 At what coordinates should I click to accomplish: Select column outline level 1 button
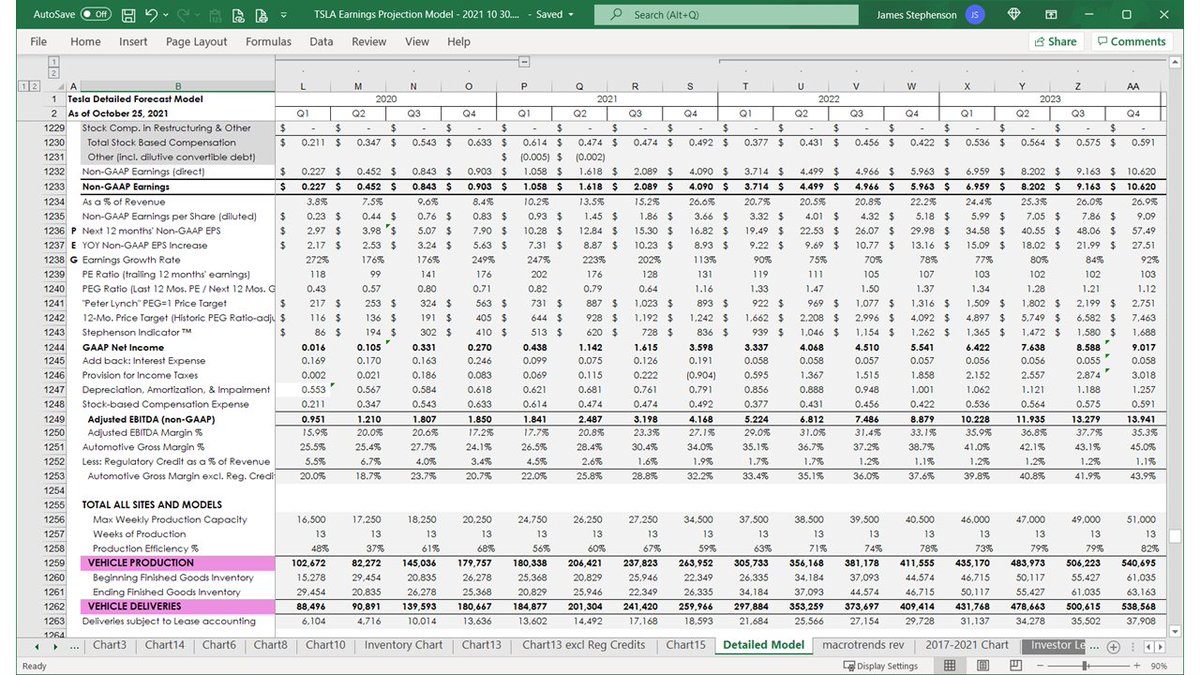(x=53, y=62)
